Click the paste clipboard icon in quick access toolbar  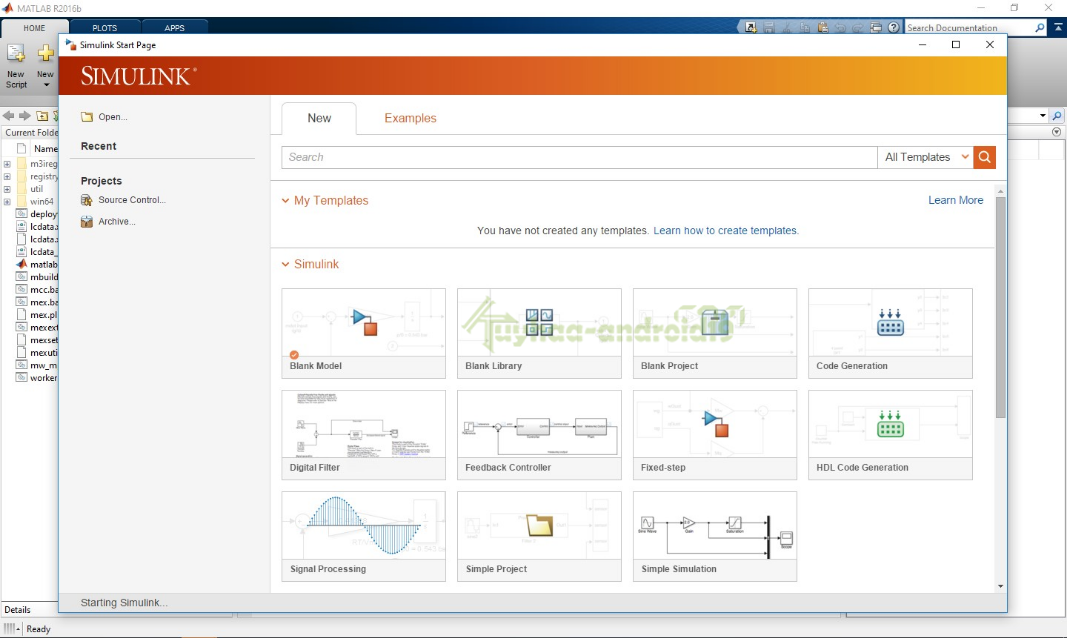[x=823, y=28]
